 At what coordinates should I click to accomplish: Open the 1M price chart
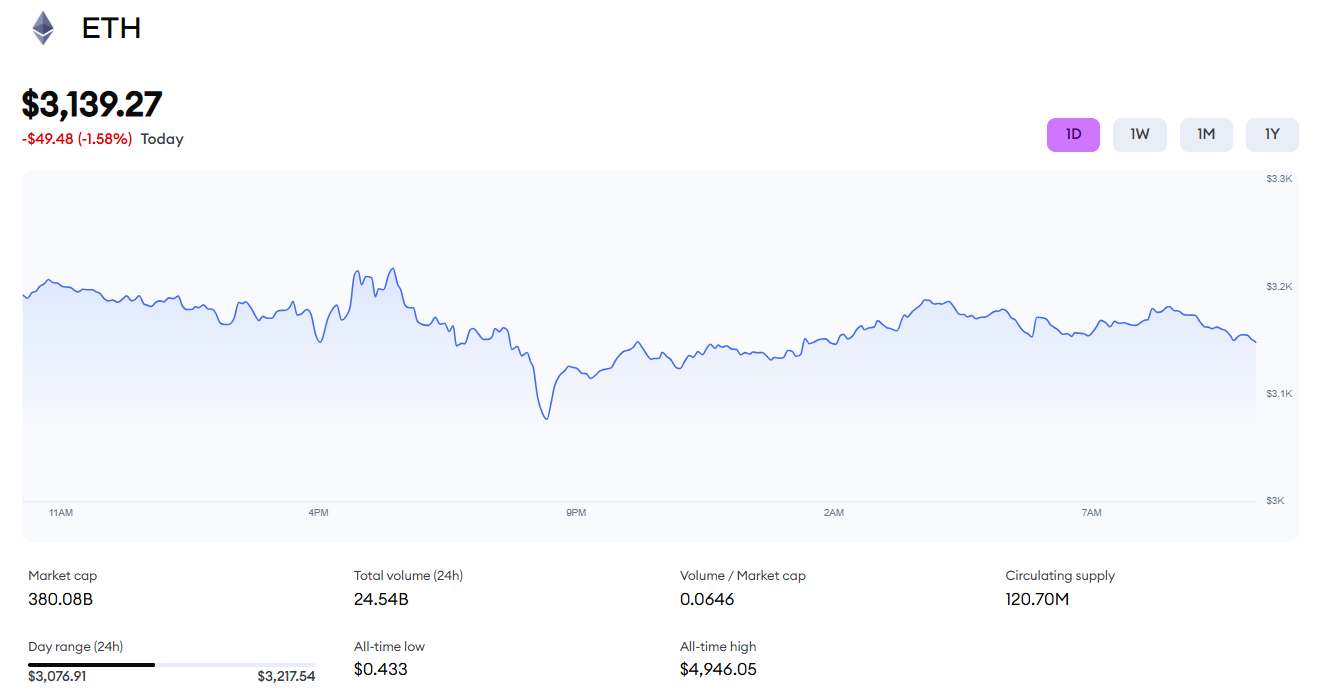(x=1205, y=134)
